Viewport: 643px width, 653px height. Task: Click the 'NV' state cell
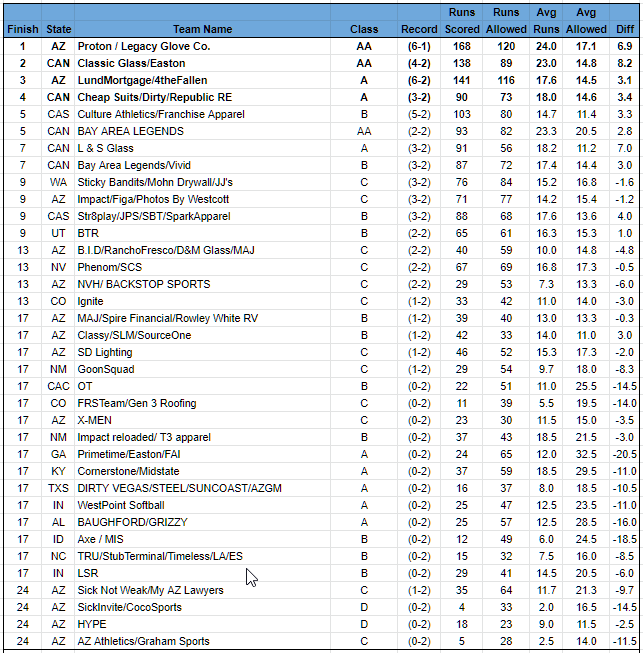click(x=58, y=267)
